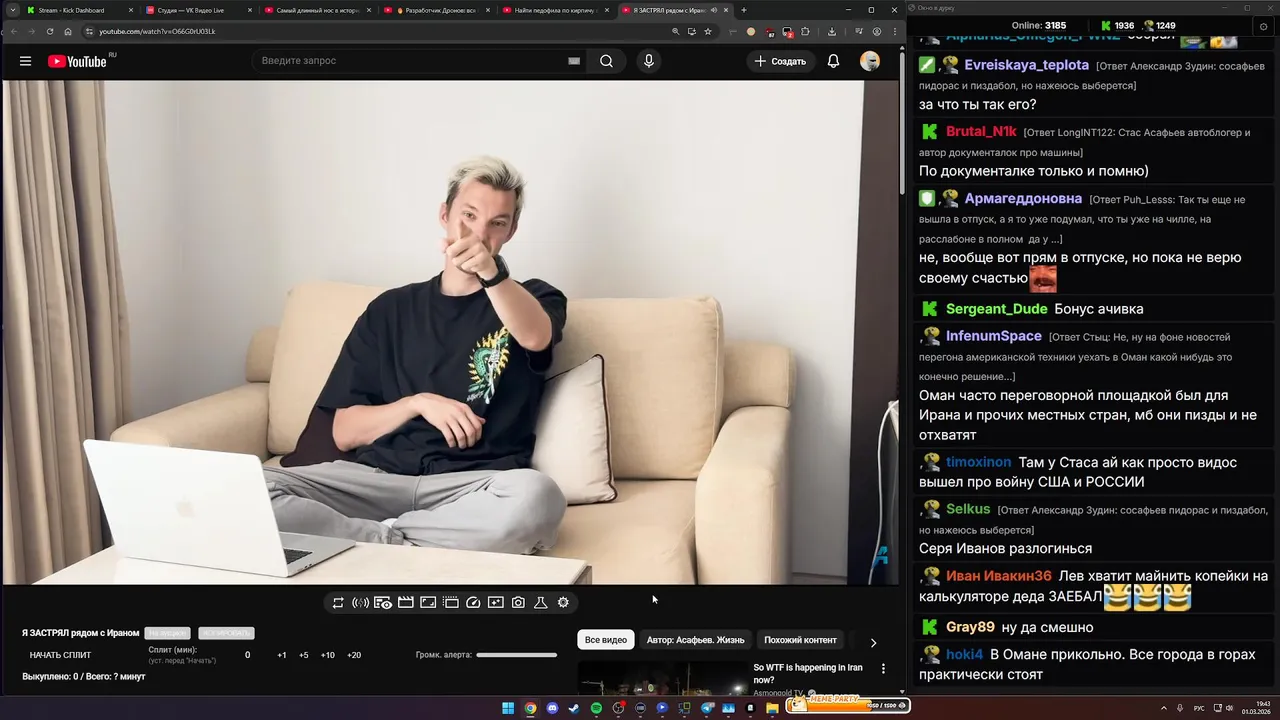This screenshot has width=1280, height=720.
Task: Take a screenshot with the camera icon
Action: (x=518, y=602)
